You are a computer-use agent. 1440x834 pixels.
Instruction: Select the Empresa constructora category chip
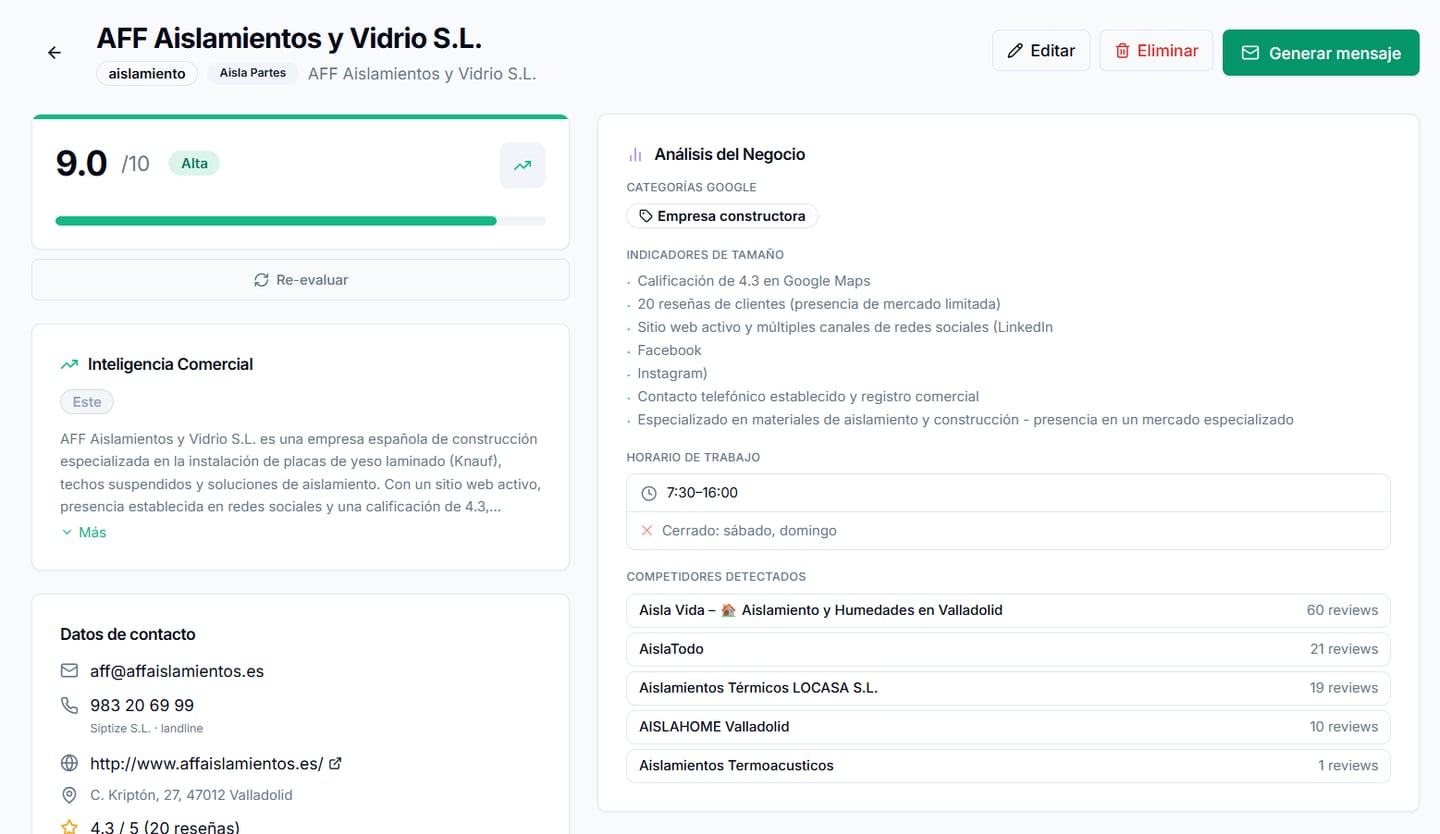tap(722, 216)
